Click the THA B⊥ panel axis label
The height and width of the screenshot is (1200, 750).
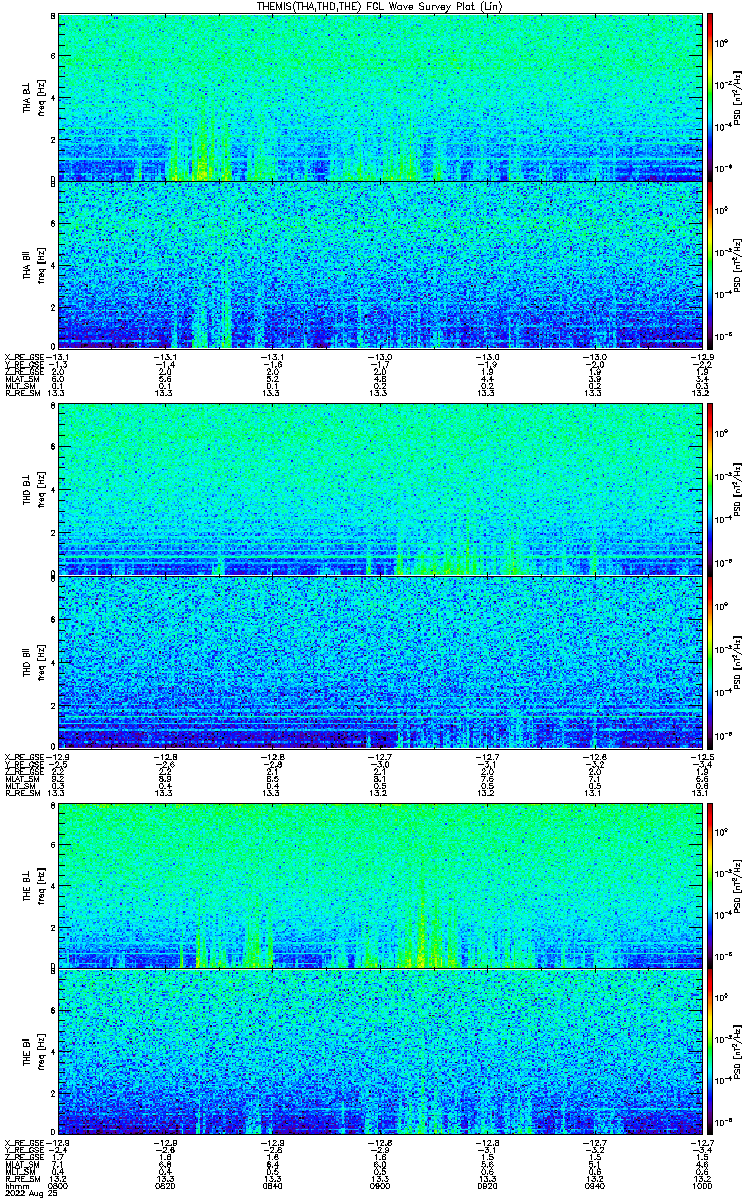tap(28, 97)
